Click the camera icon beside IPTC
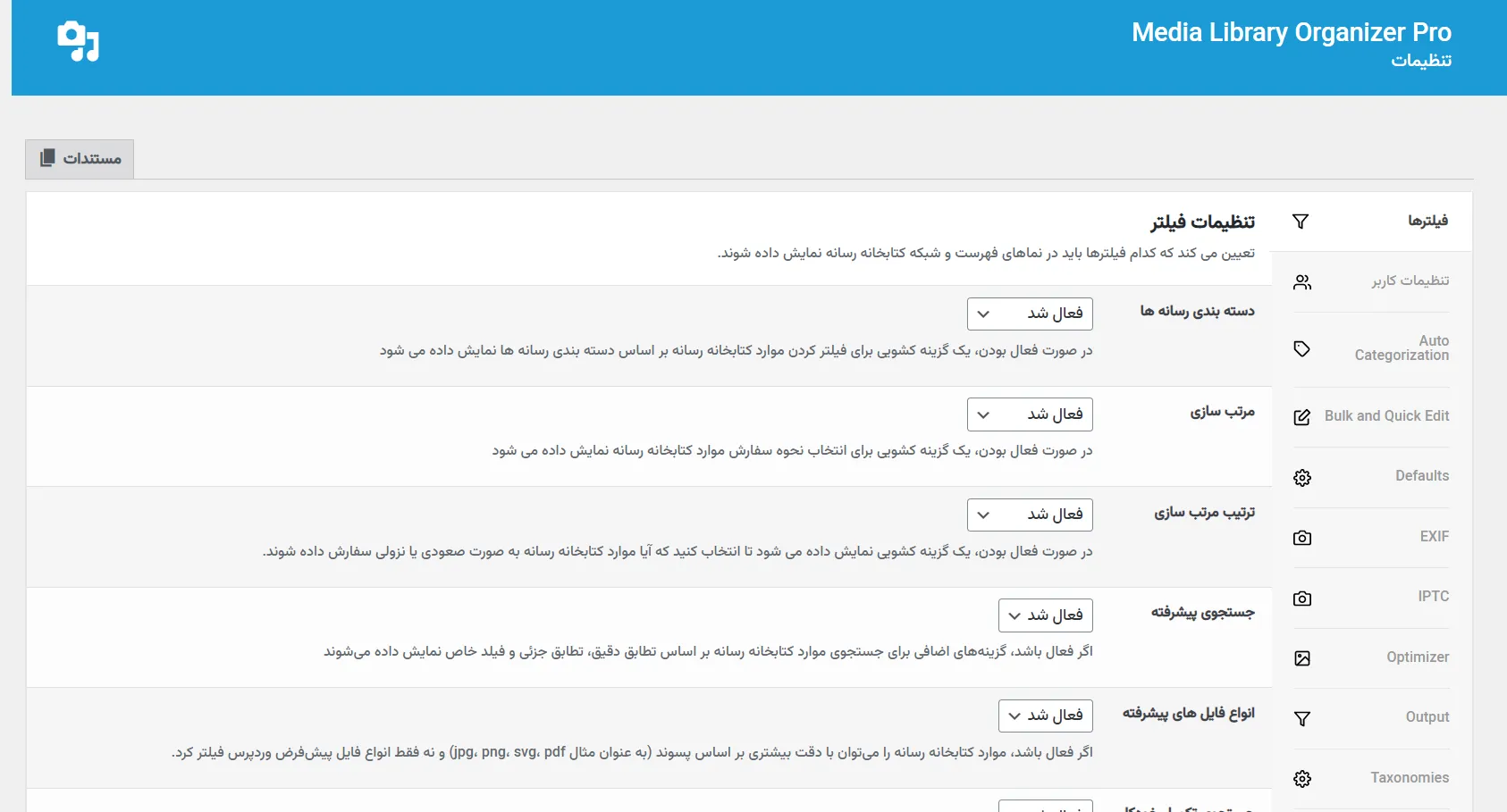Image resolution: width=1507 pixels, height=812 pixels. 1302,599
